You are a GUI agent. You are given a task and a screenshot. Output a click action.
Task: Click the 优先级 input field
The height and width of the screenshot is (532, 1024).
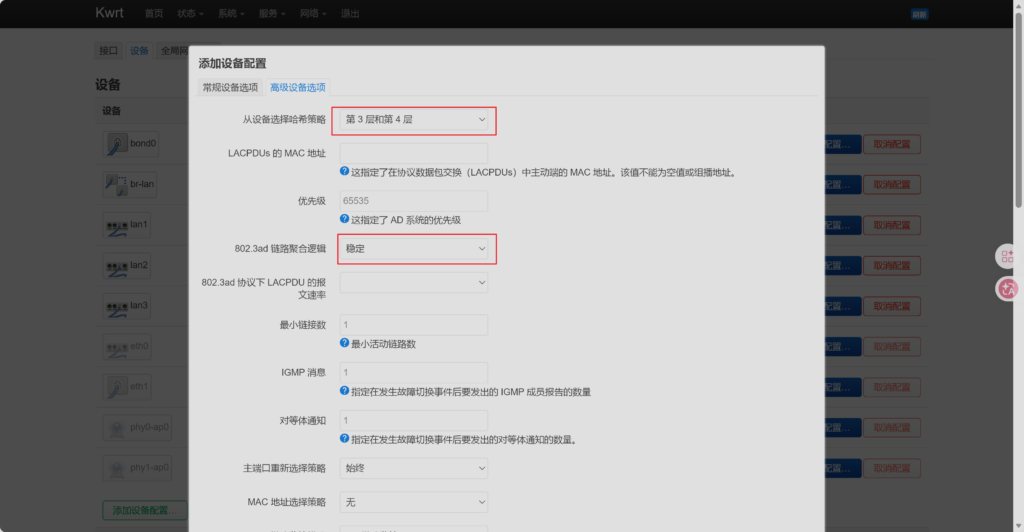pyautogui.click(x=414, y=201)
